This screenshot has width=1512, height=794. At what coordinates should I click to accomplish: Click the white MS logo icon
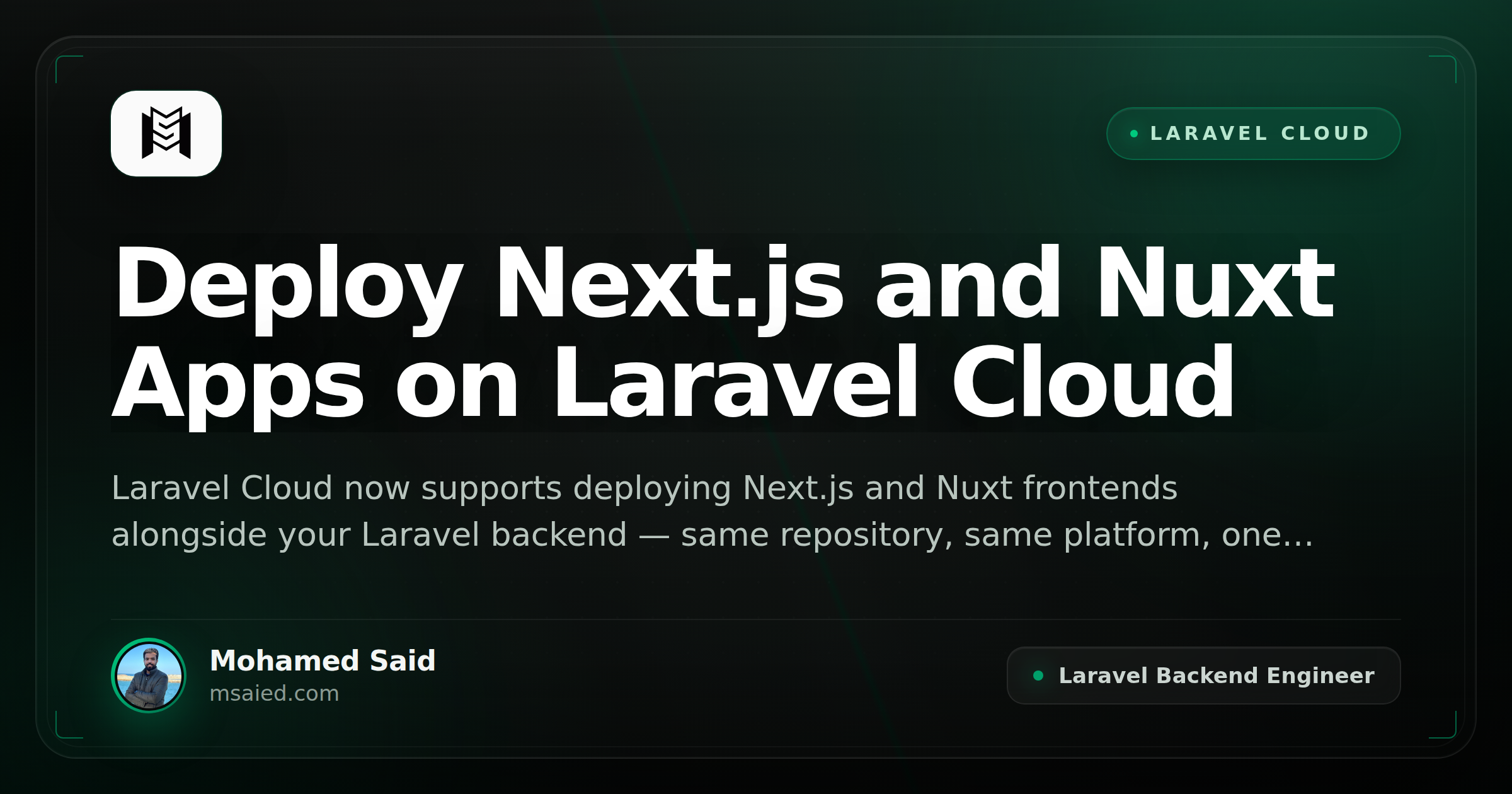tap(166, 134)
